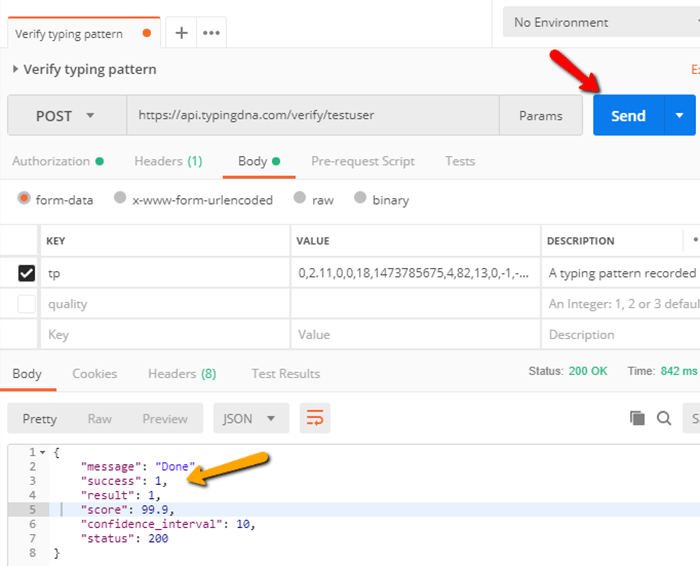The image size is (700, 566).
Task: Open the response Headers (8) tab
Action: (182, 374)
